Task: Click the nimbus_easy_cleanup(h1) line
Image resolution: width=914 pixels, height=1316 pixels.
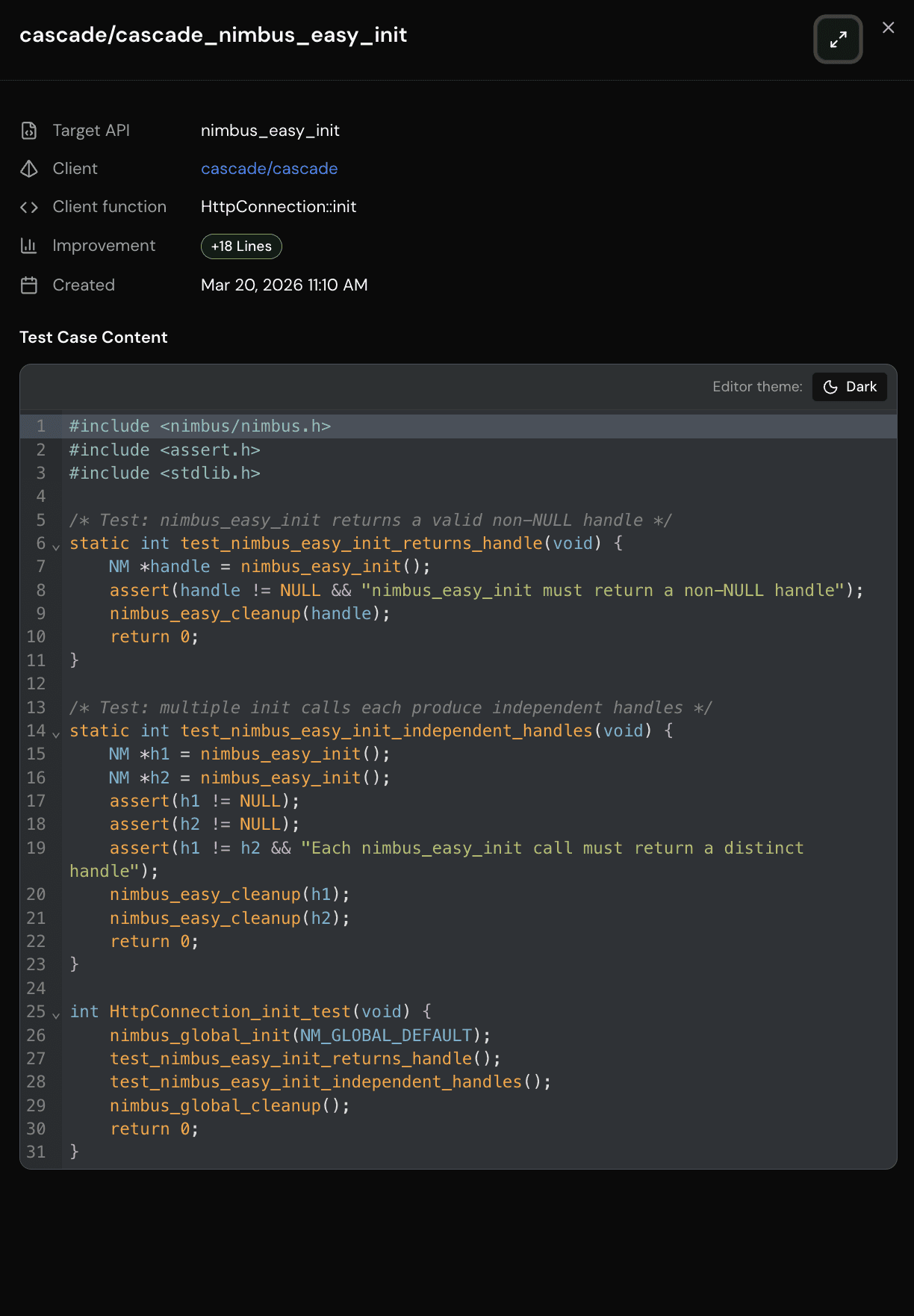Action: [230, 895]
